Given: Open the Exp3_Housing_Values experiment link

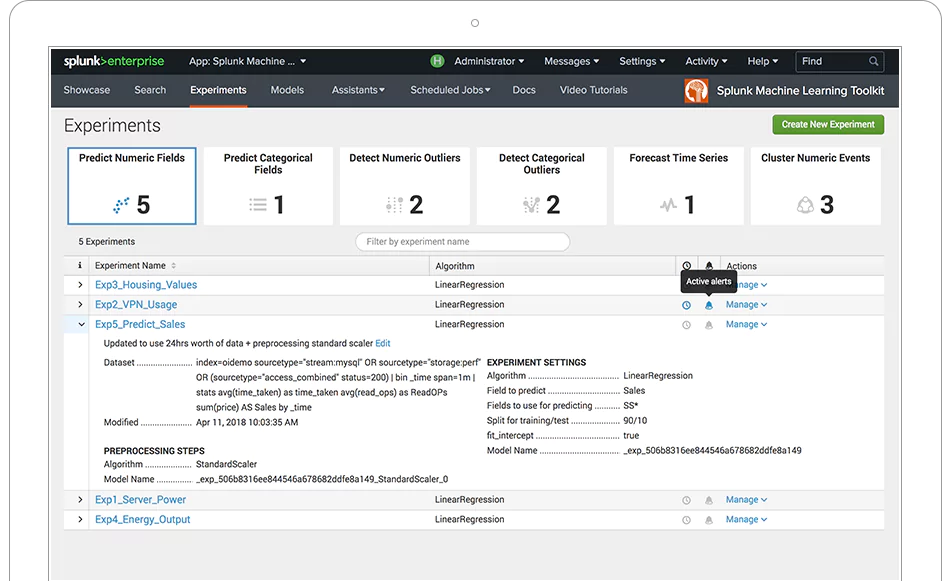Looking at the screenshot, I should click(146, 285).
